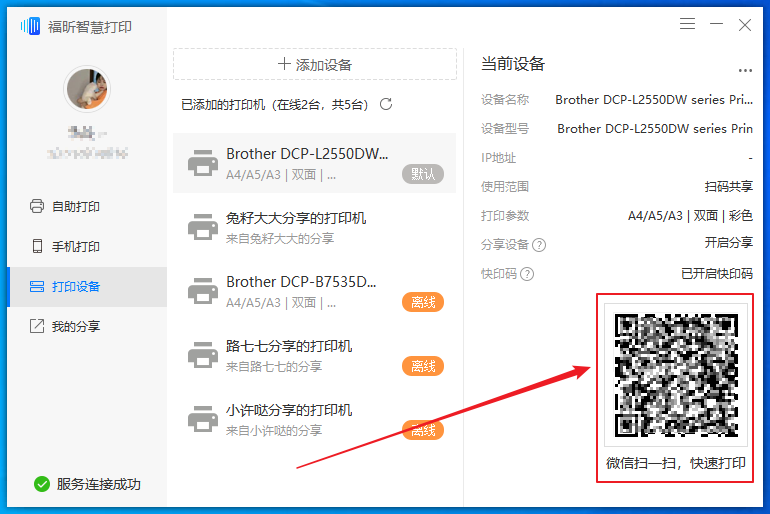Screen dimensions: 770x514
Task: Select 兔籽大大分享的打印机 in the list
Action: click(x=314, y=227)
